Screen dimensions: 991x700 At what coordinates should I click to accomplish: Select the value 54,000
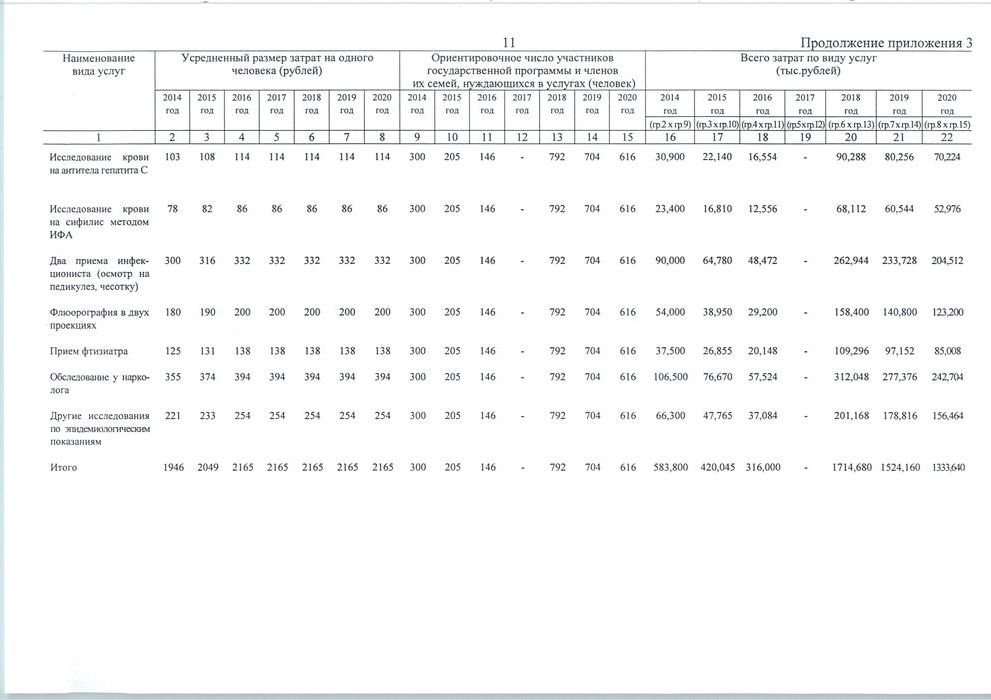(670, 312)
